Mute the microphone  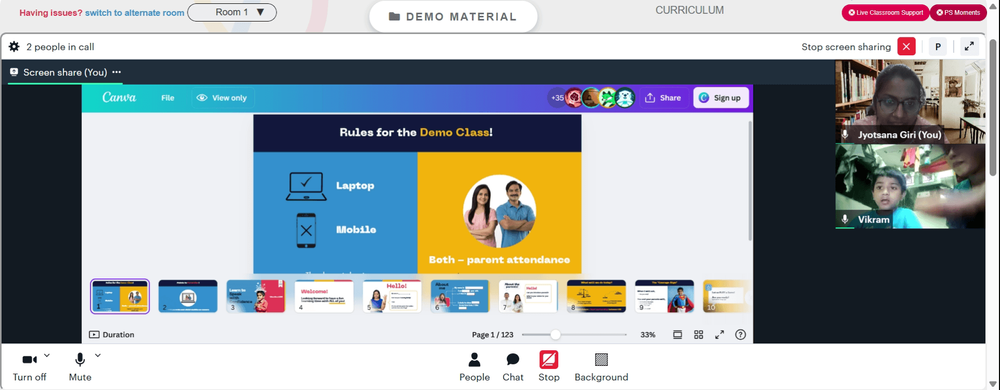pos(80,367)
